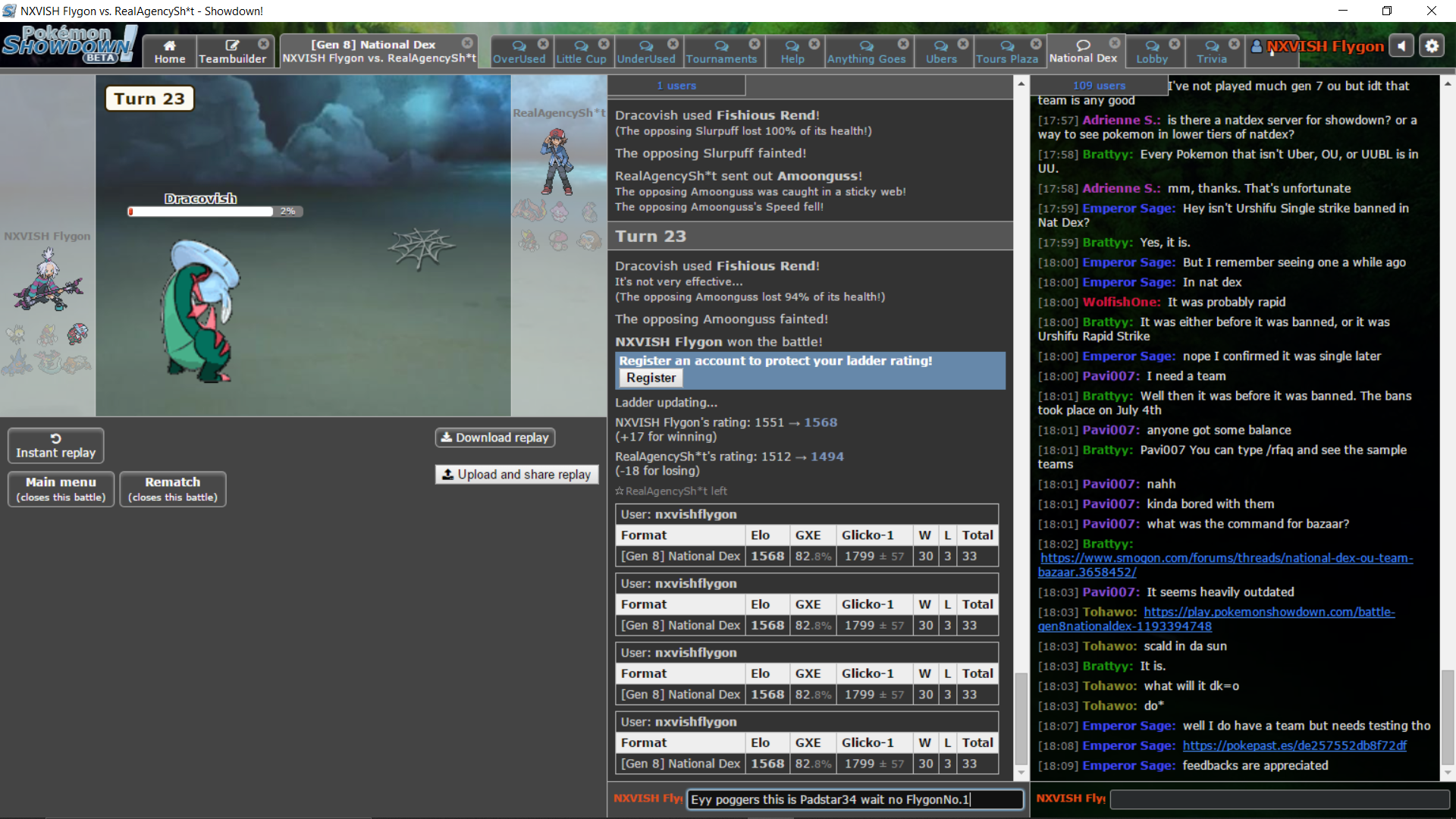Open the pokepast.es link from Emperor Sage
This screenshot has height=819, width=1456.
pos(1293,745)
